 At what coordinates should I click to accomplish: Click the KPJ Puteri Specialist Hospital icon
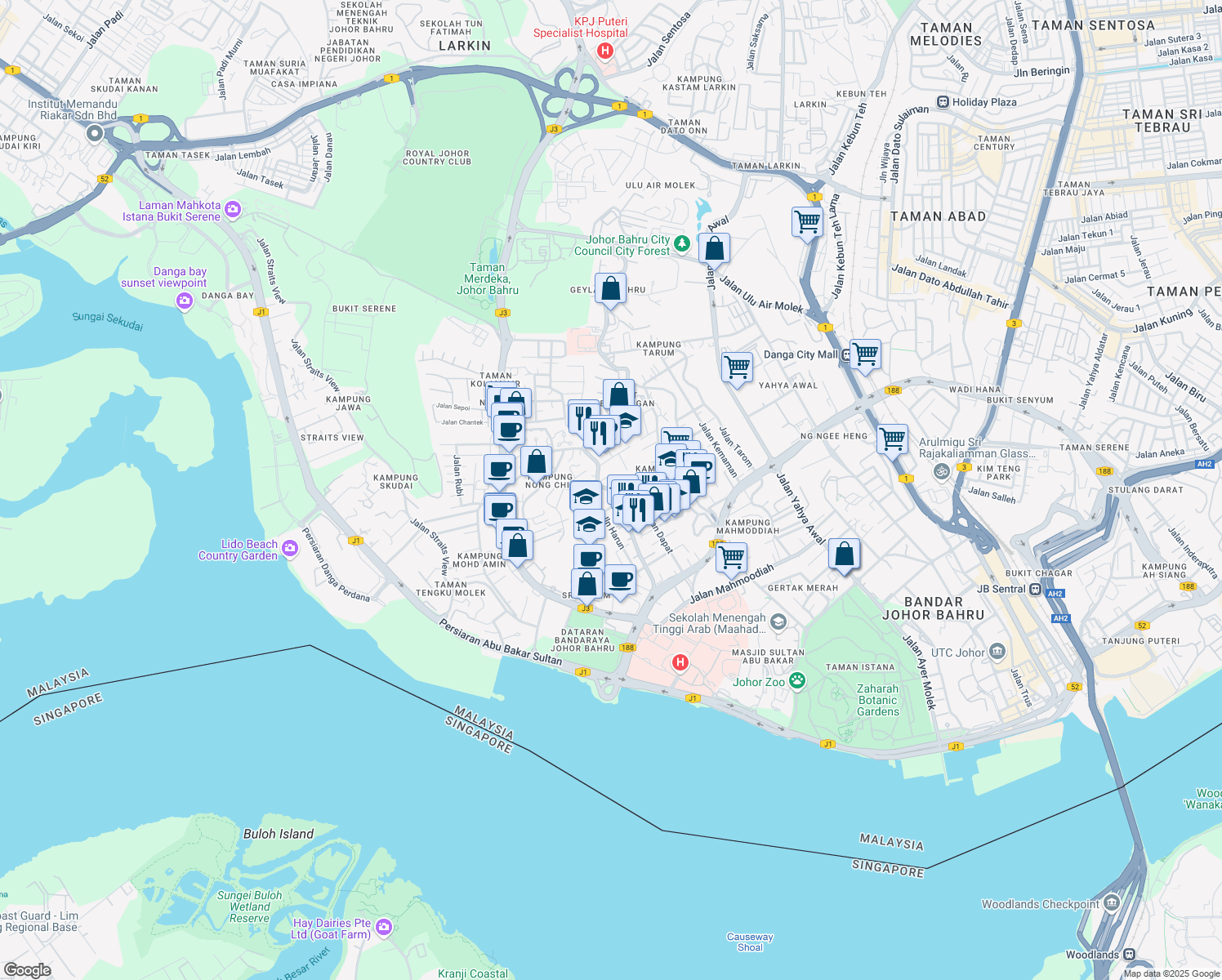[604, 51]
